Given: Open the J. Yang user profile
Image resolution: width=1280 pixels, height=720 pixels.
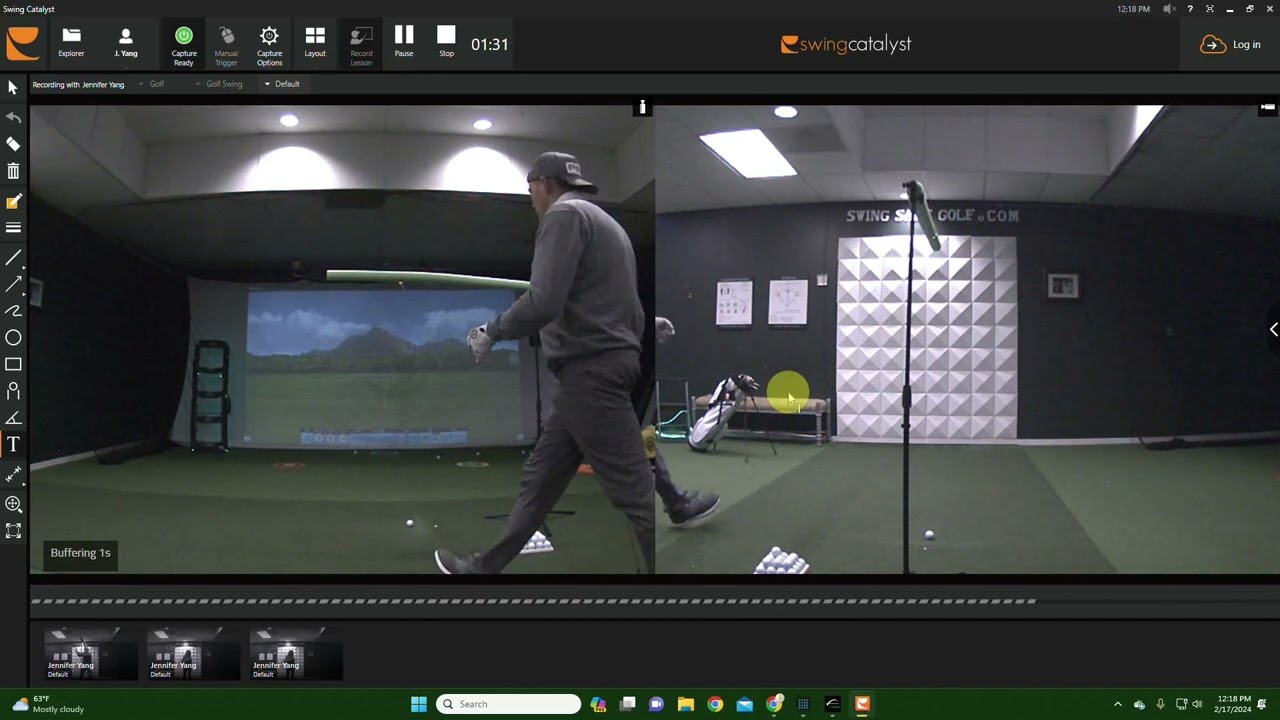Looking at the screenshot, I should click(125, 44).
